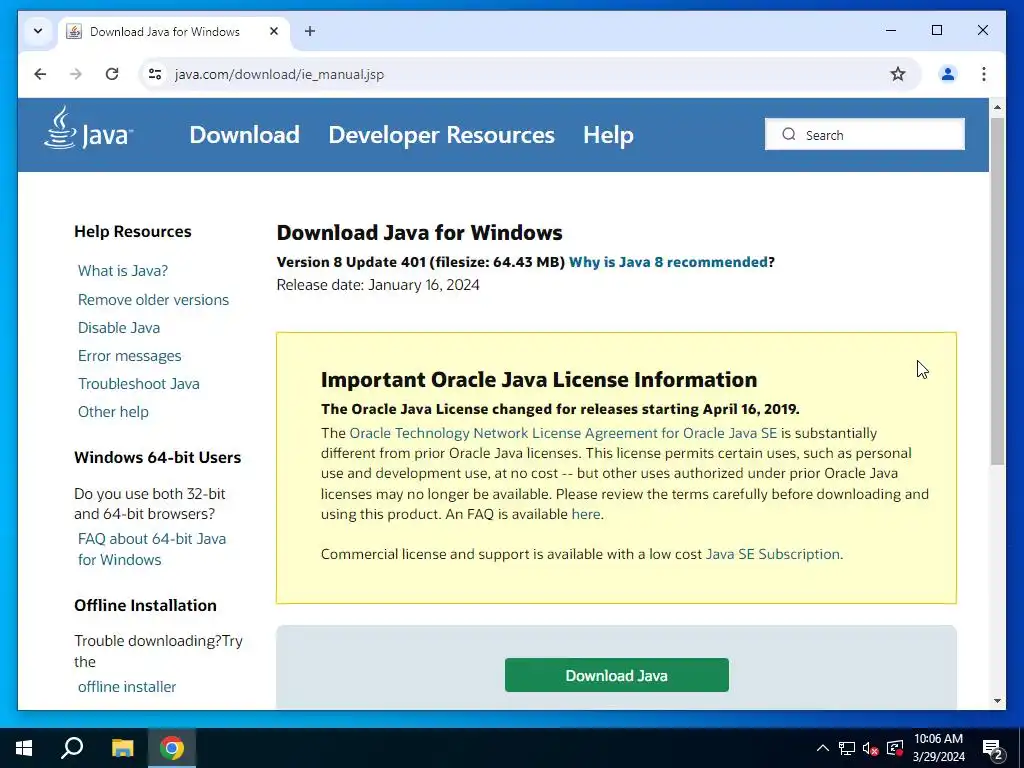Viewport: 1024px width, 768px height.
Task: Go back using the browser back arrow
Action: point(40,74)
